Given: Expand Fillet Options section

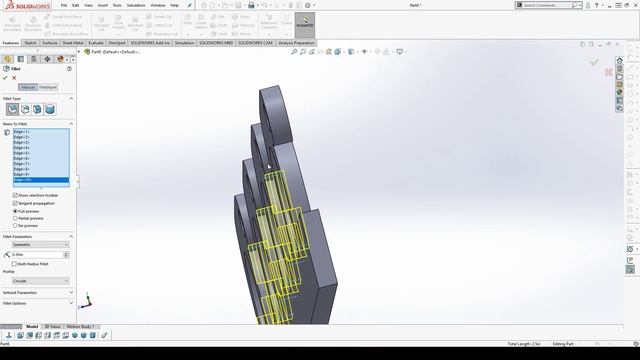Looking at the screenshot, I should pos(71,303).
